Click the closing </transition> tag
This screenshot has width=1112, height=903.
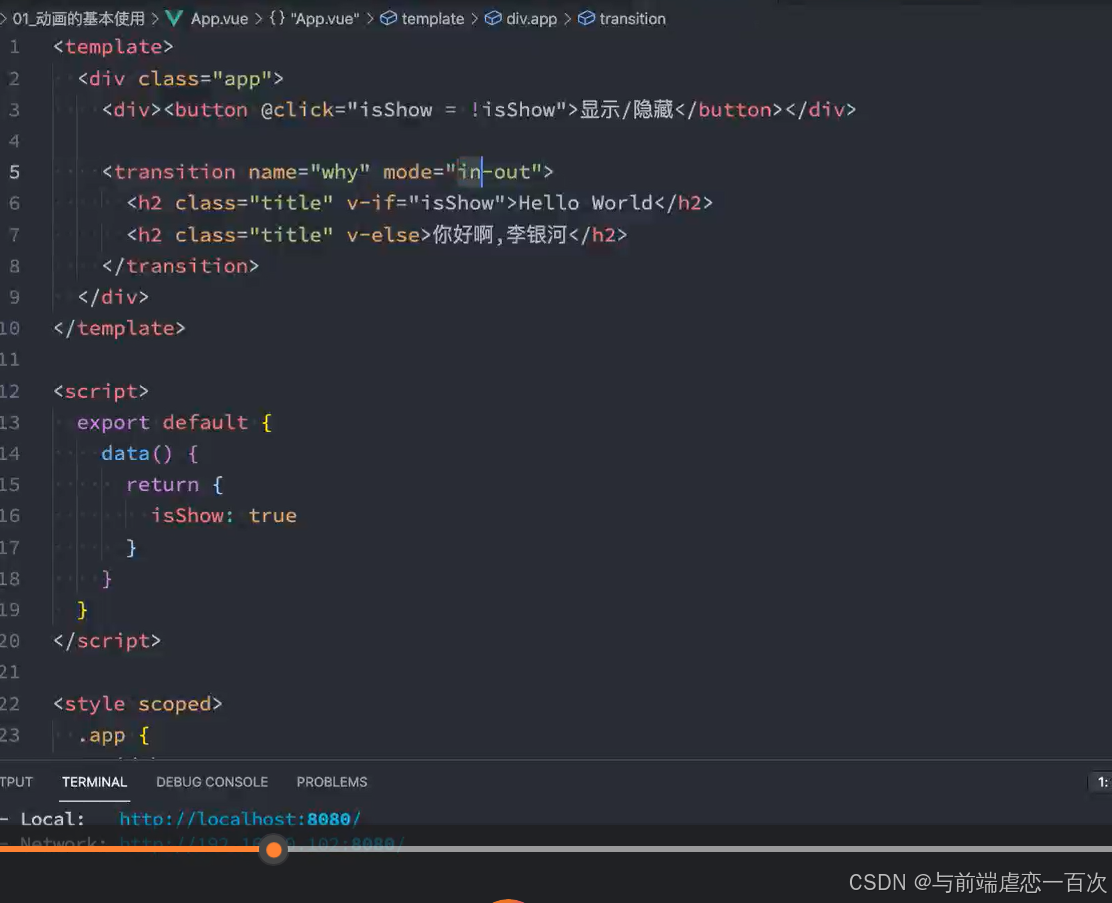point(180,266)
